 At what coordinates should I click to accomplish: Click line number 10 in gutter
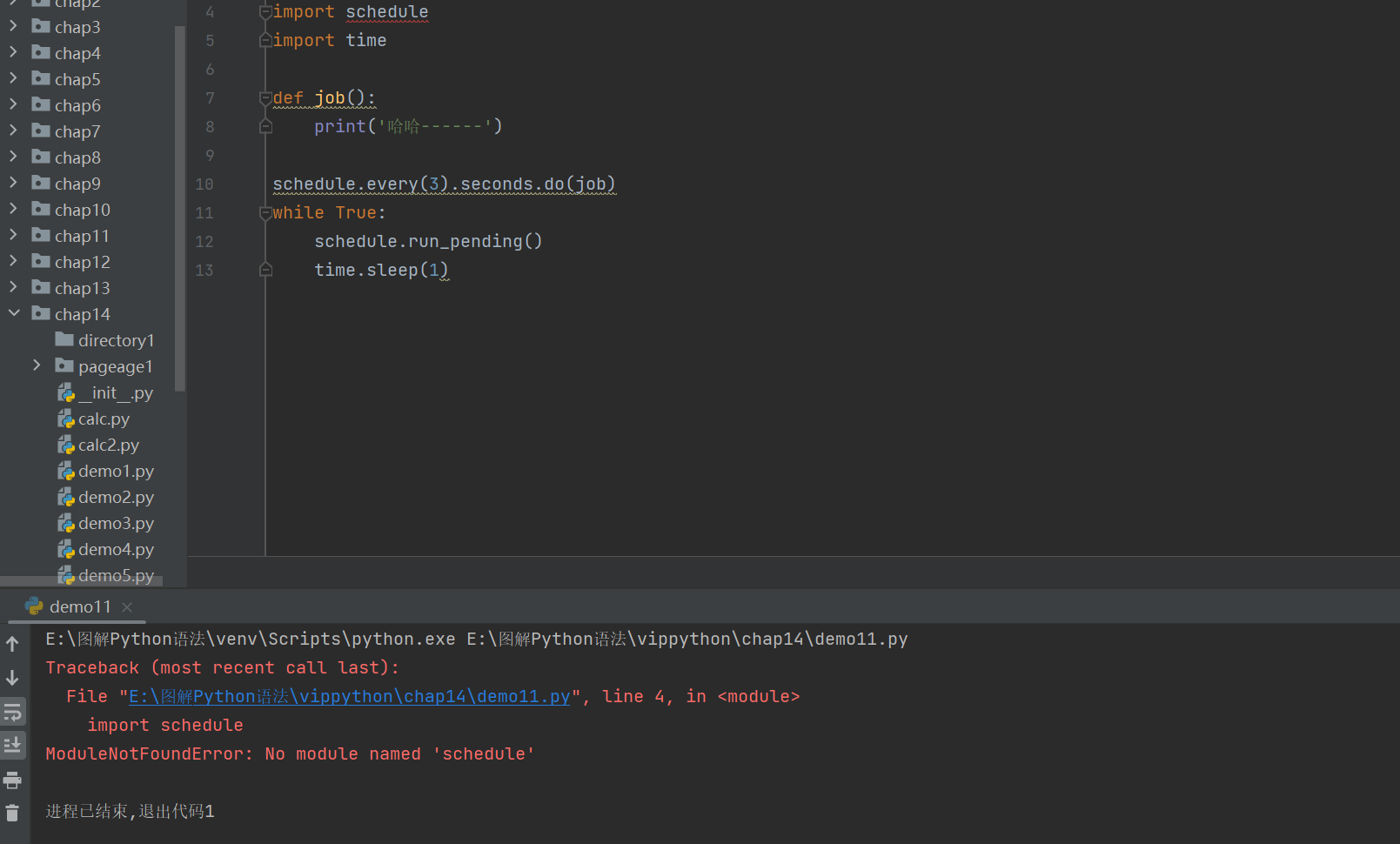[204, 184]
